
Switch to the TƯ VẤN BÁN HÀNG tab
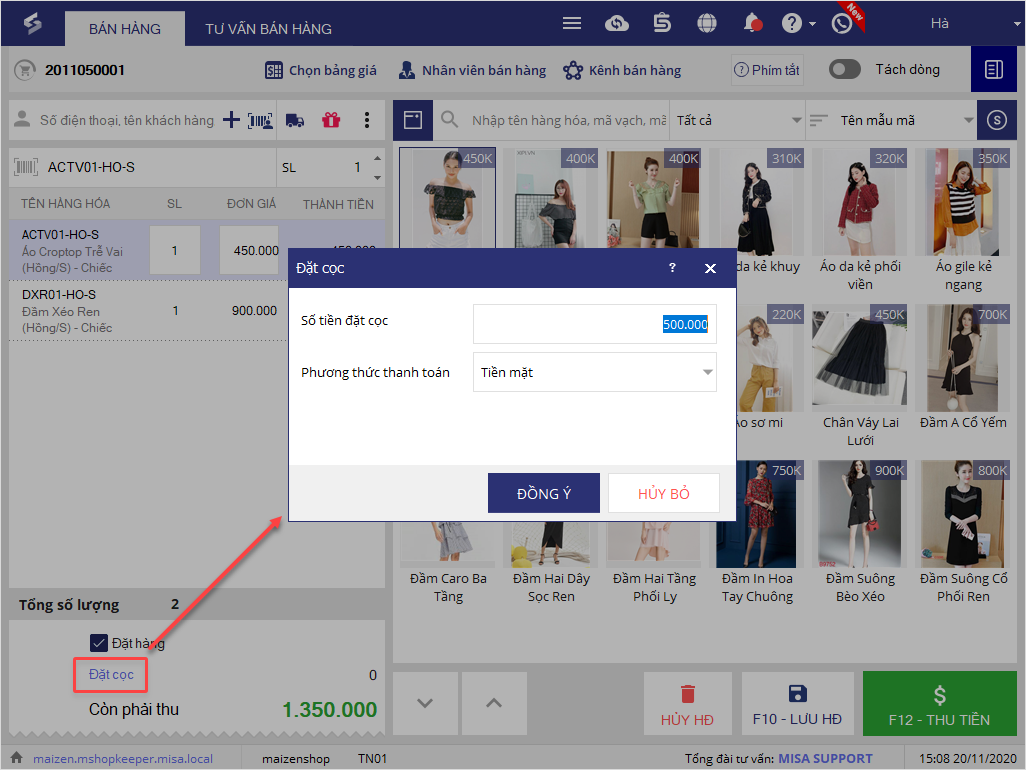click(268, 29)
